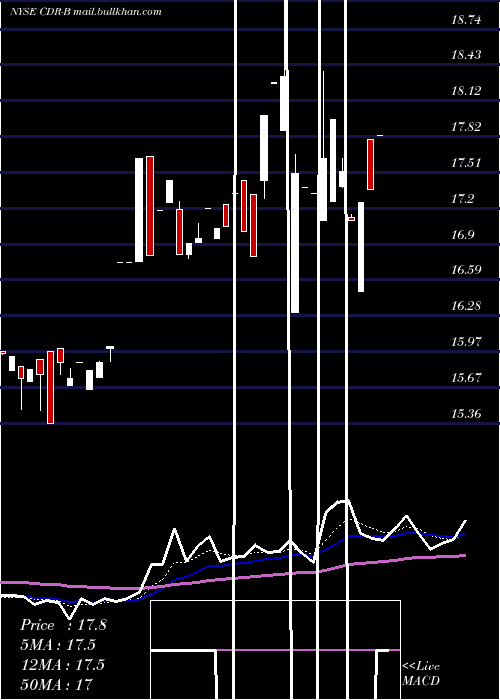Click the last red candlestick near 17.82
The width and height of the screenshot is (500, 700).
(371, 164)
